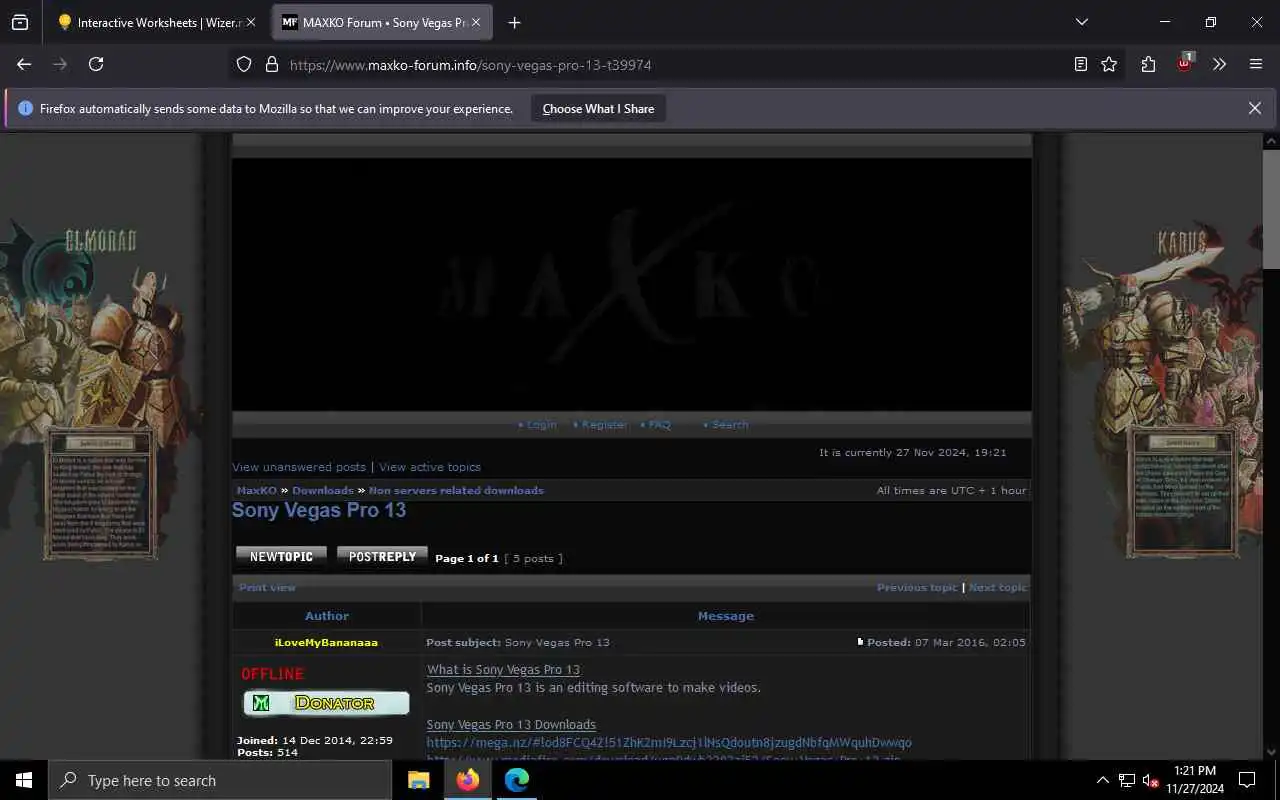Show more tools overflow chevrons
This screenshot has width=1280, height=800.
tap(1219, 64)
